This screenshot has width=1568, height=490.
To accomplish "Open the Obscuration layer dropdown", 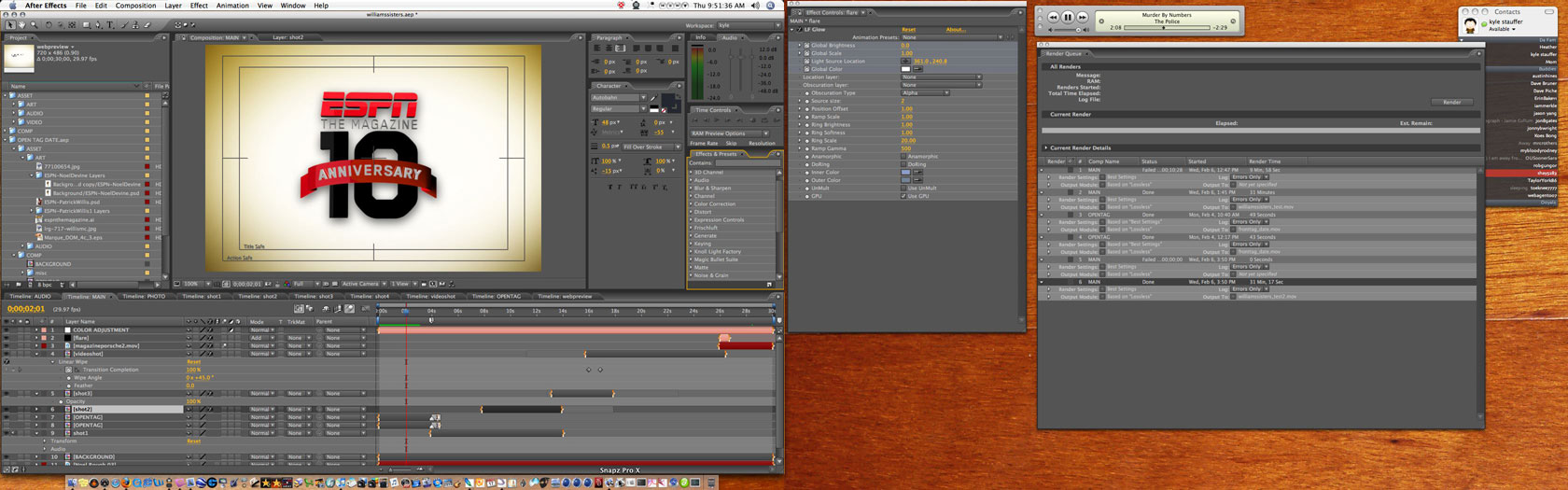I will point(941,85).
